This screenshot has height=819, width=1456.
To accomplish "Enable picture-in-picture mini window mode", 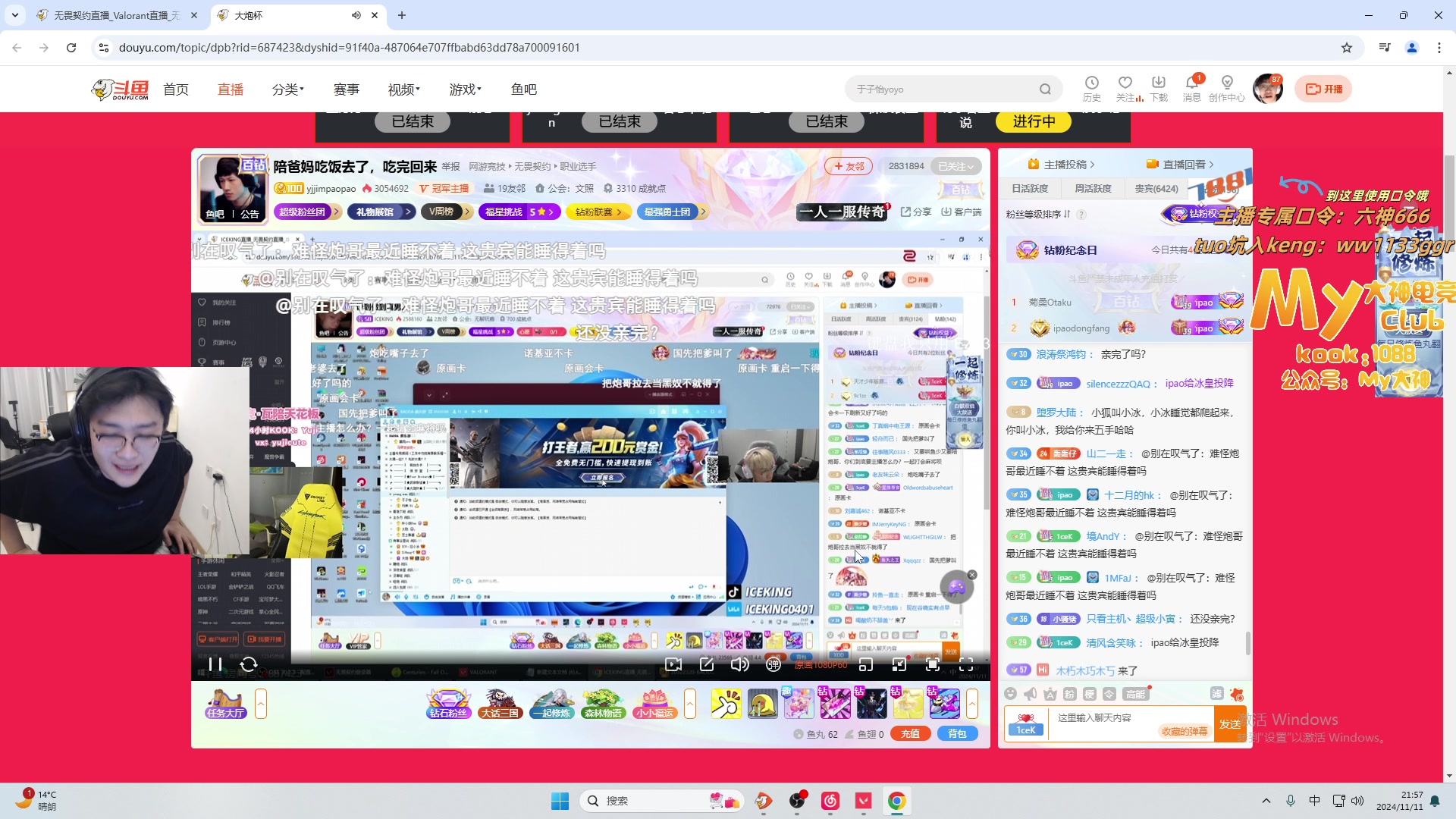I will pyautogui.click(x=865, y=665).
